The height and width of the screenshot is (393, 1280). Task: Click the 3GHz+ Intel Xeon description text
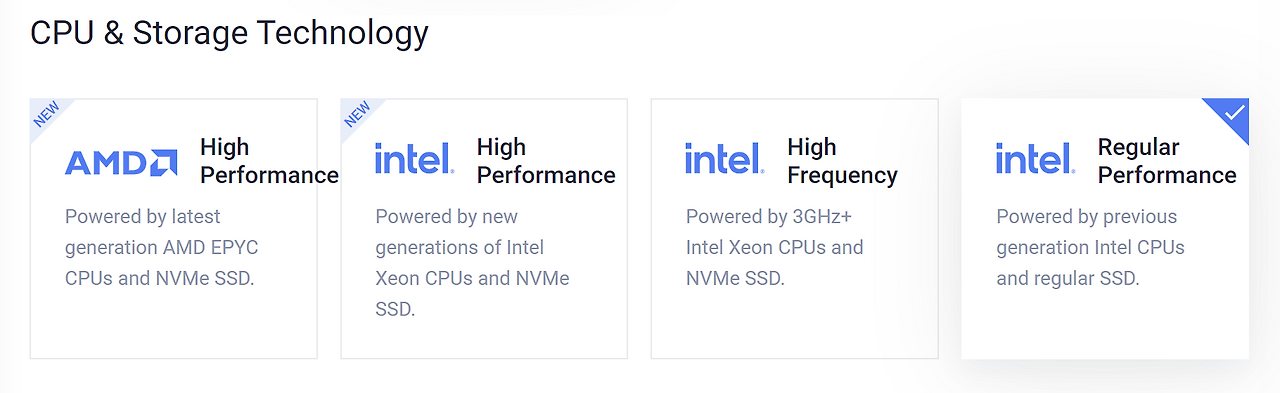pyautogui.click(x=774, y=247)
